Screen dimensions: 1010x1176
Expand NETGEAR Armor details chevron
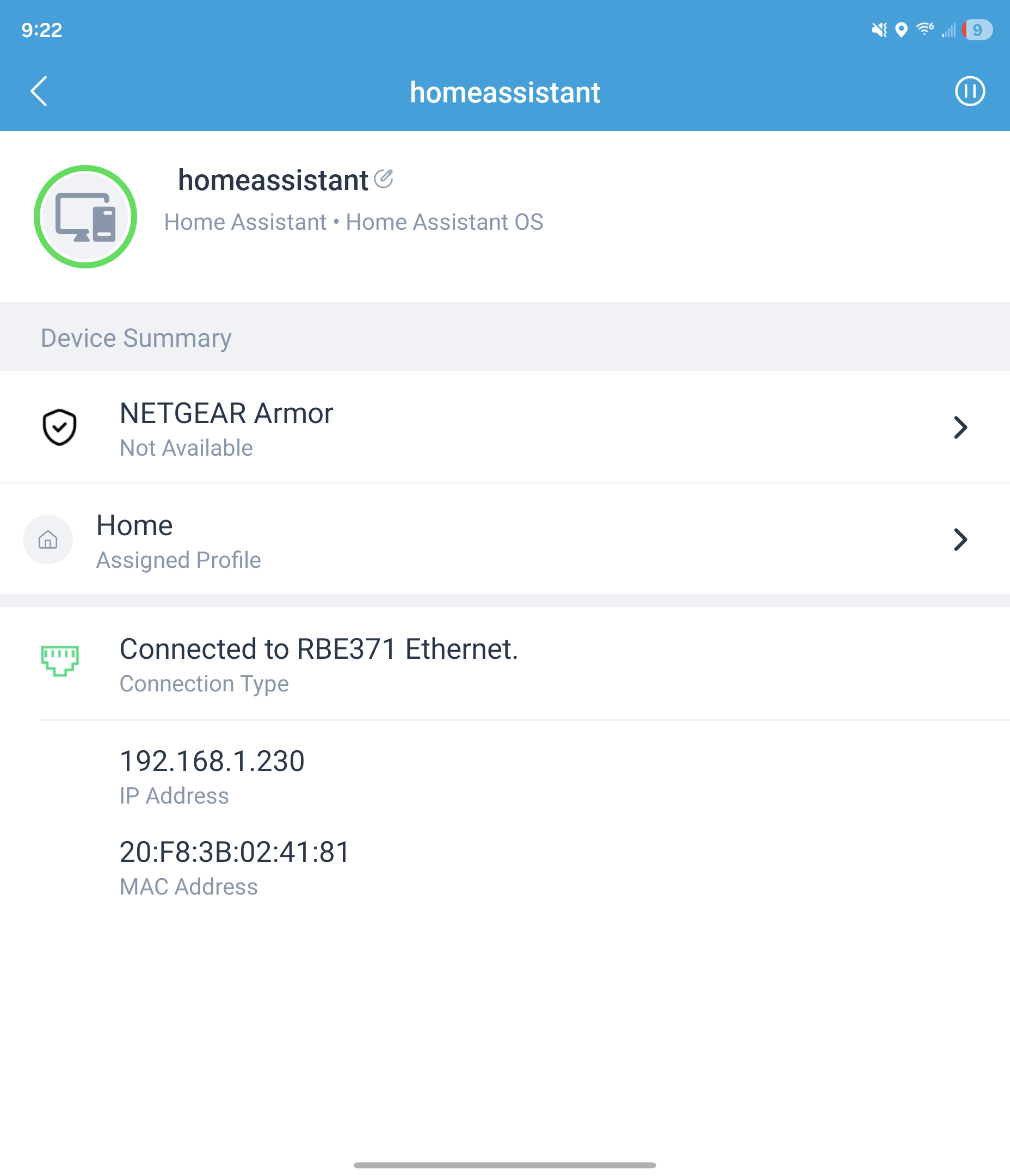[x=959, y=427]
